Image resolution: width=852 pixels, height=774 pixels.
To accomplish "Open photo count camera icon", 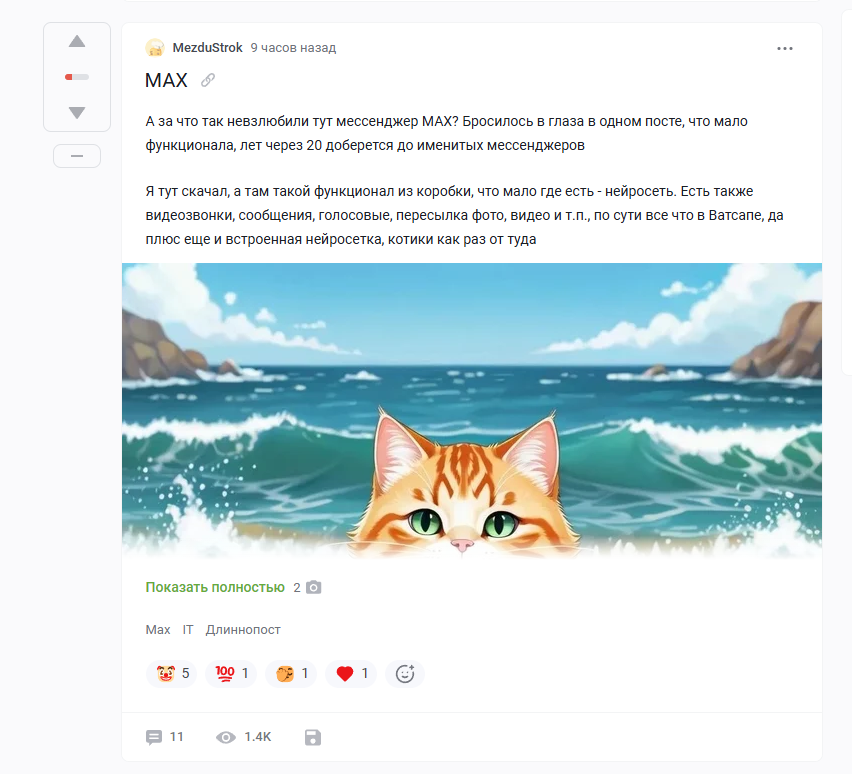I will tap(314, 587).
